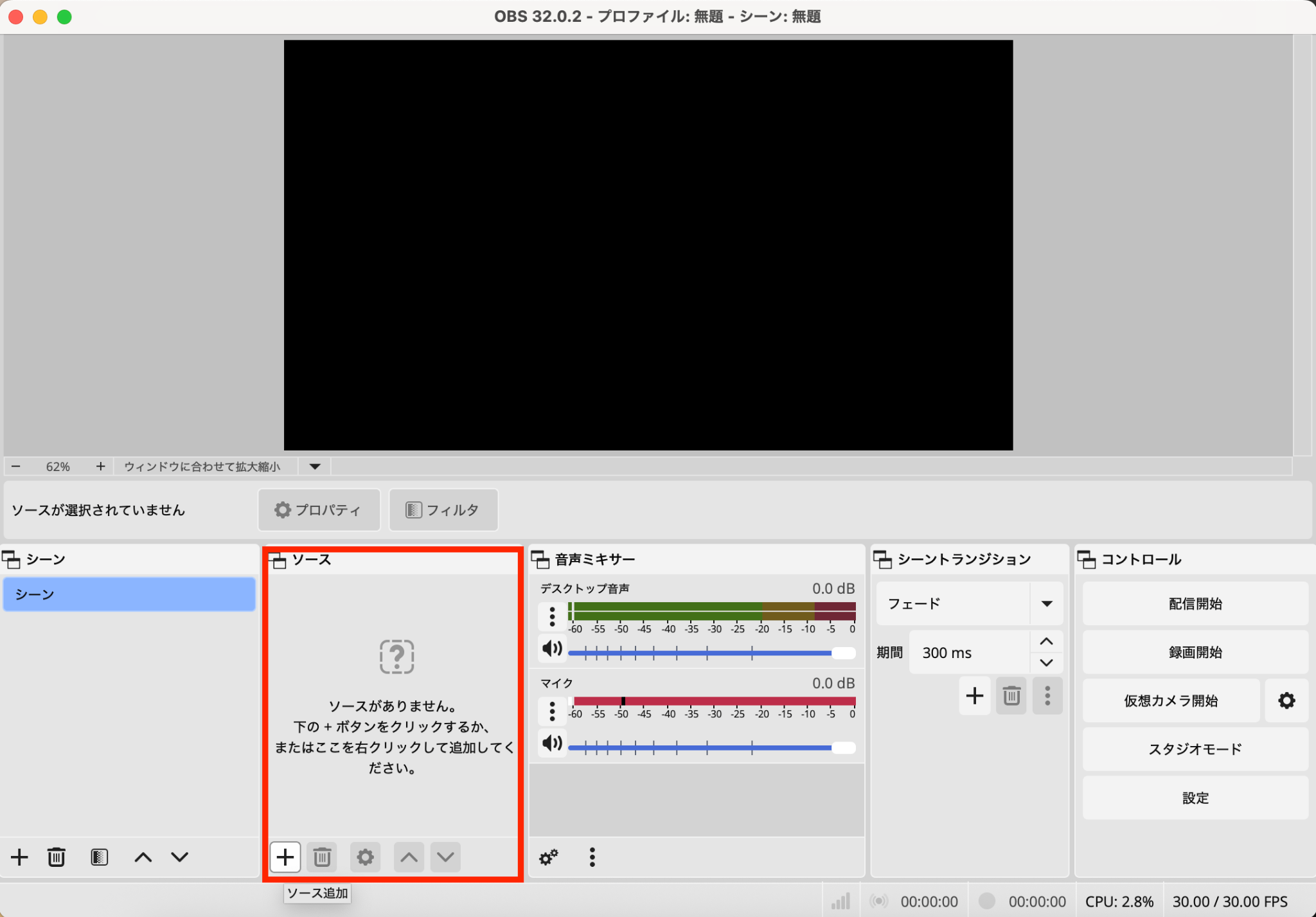Enable スタジオモード
This screenshot has height=917, width=1316.
click(x=1194, y=749)
